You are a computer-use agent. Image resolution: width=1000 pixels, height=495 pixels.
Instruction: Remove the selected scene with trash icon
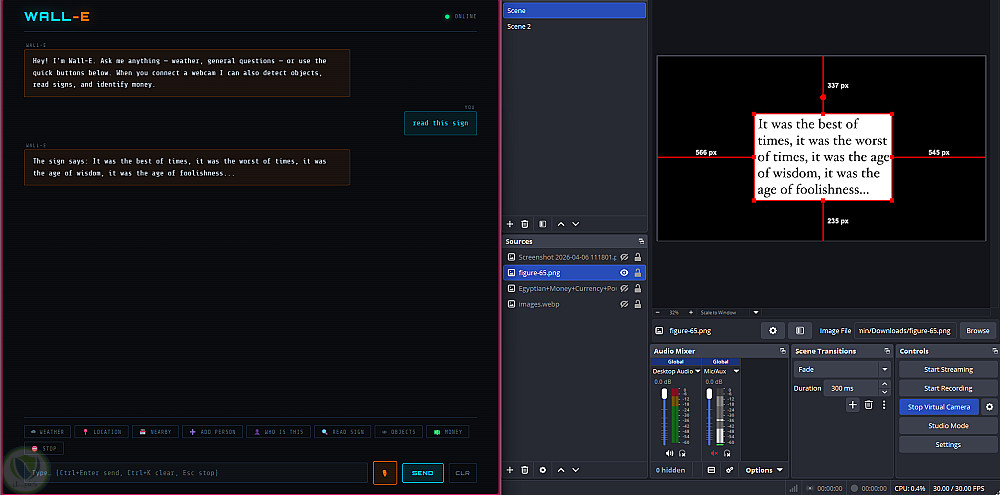pos(525,224)
